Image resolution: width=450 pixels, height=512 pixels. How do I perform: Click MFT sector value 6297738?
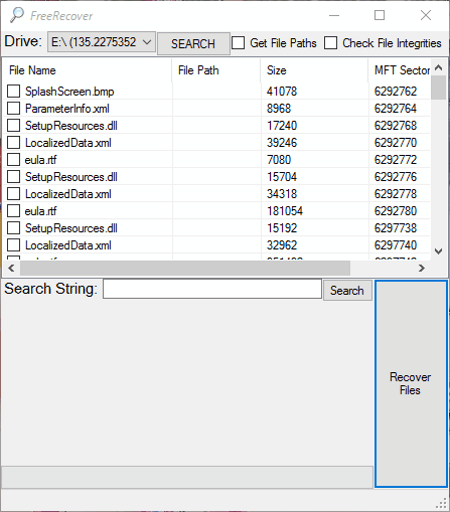point(395,228)
